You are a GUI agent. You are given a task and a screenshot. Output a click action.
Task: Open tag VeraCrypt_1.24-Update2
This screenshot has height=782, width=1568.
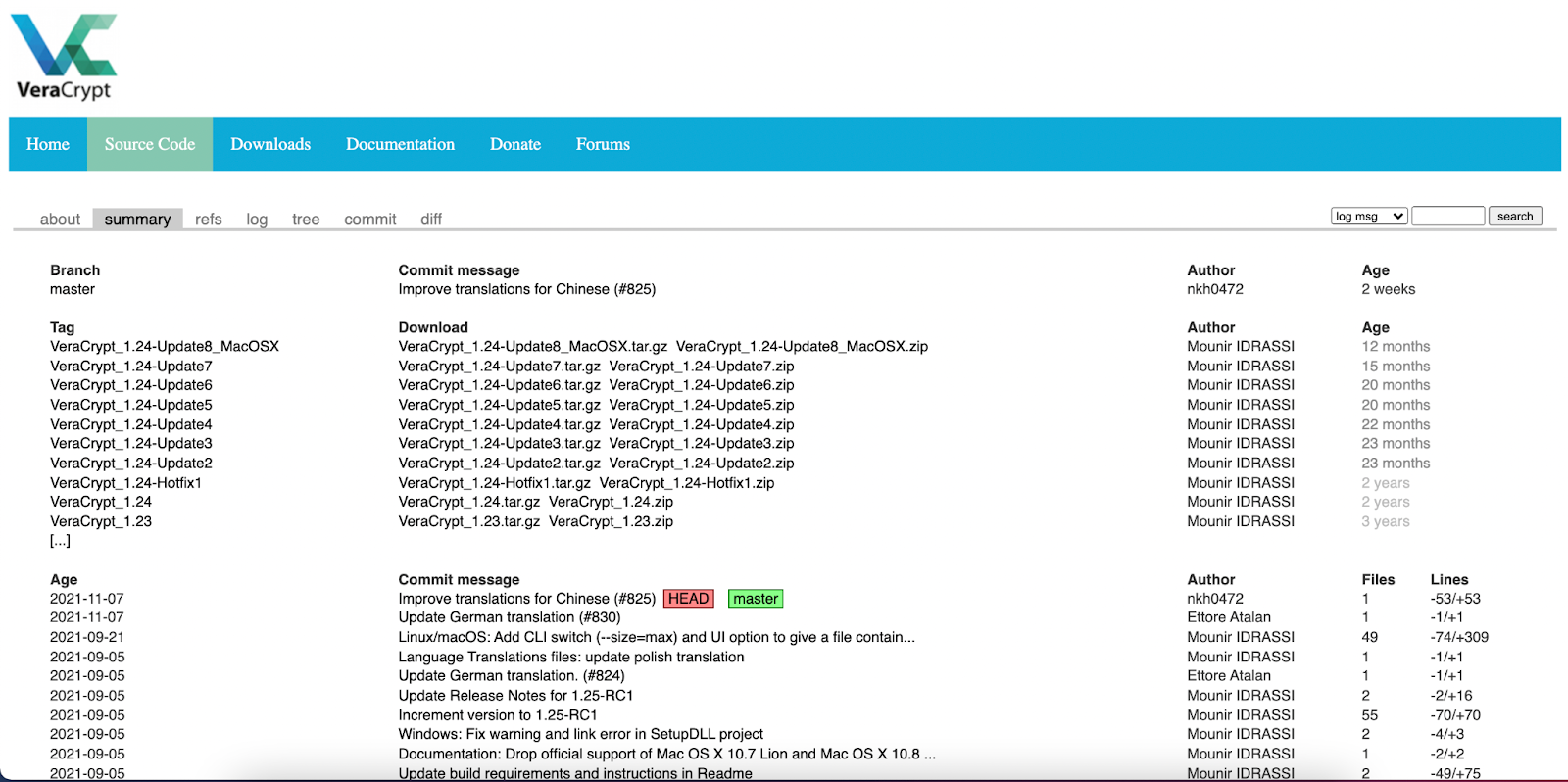(x=131, y=463)
